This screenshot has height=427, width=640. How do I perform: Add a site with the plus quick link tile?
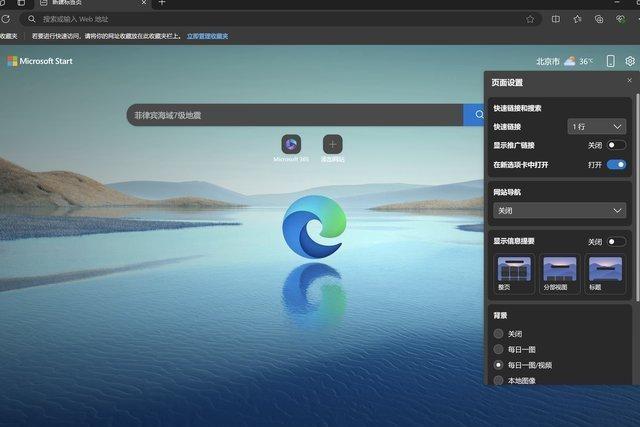tap(332, 148)
